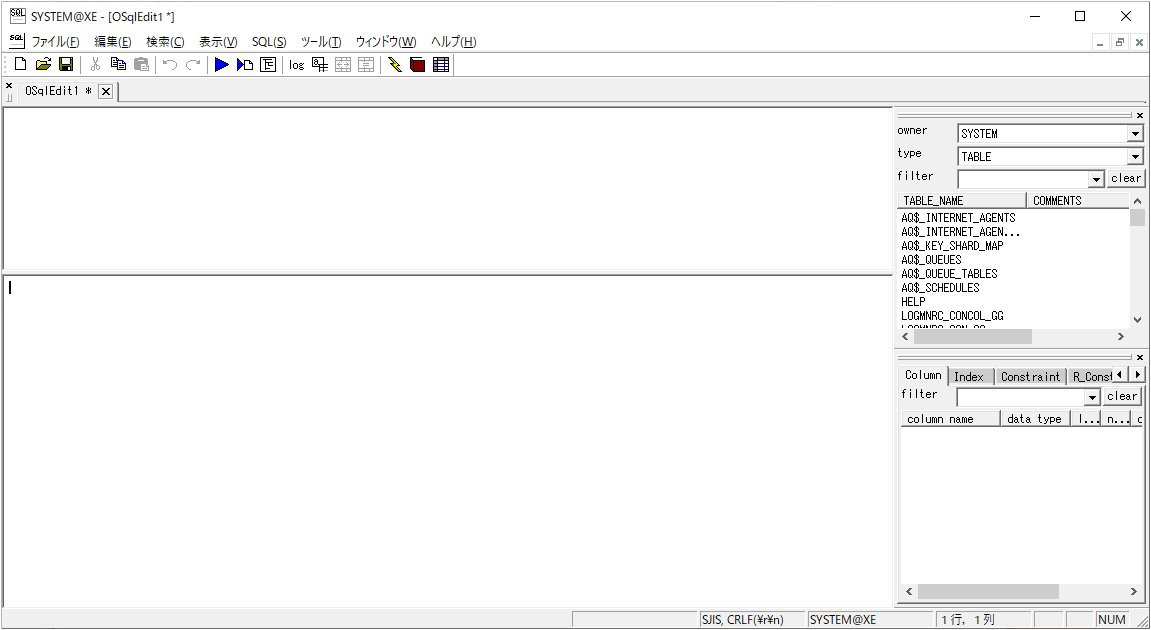Open the SQL(S) menu

[269, 42]
